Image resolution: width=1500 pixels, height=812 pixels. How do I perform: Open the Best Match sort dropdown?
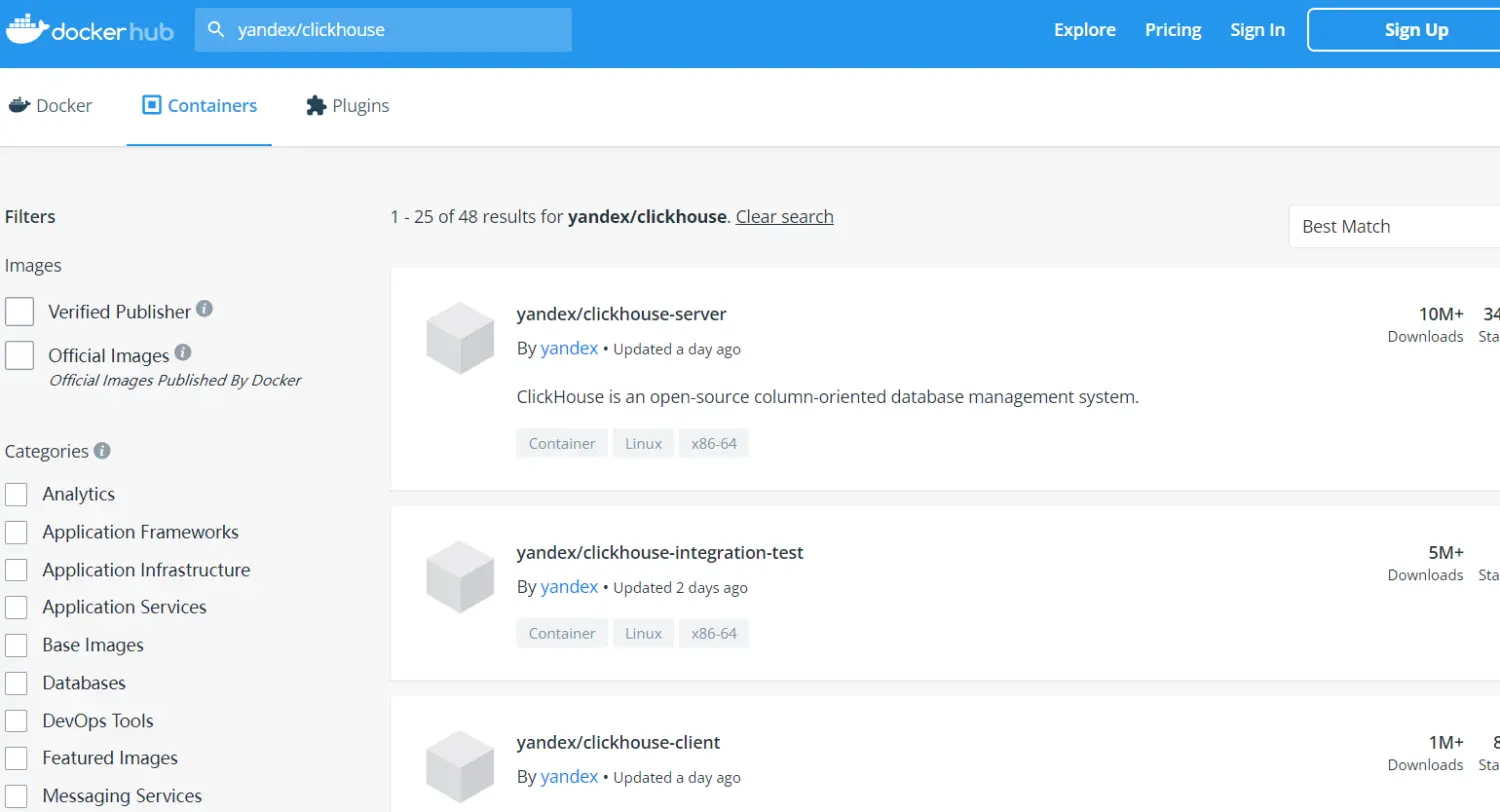[1394, 227]
